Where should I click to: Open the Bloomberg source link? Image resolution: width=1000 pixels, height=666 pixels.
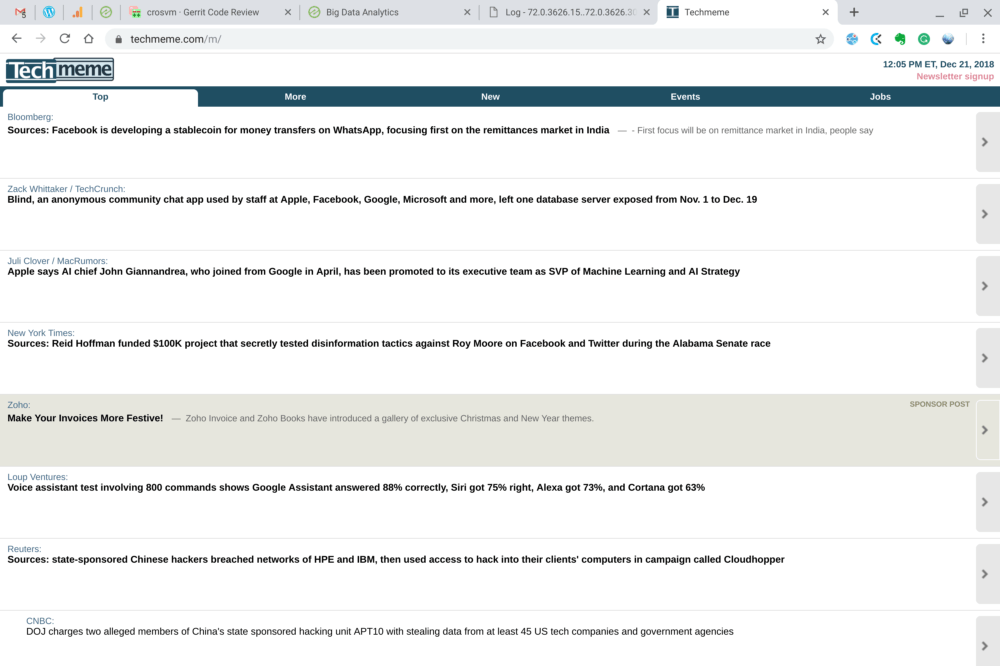(x=30, y=117)
